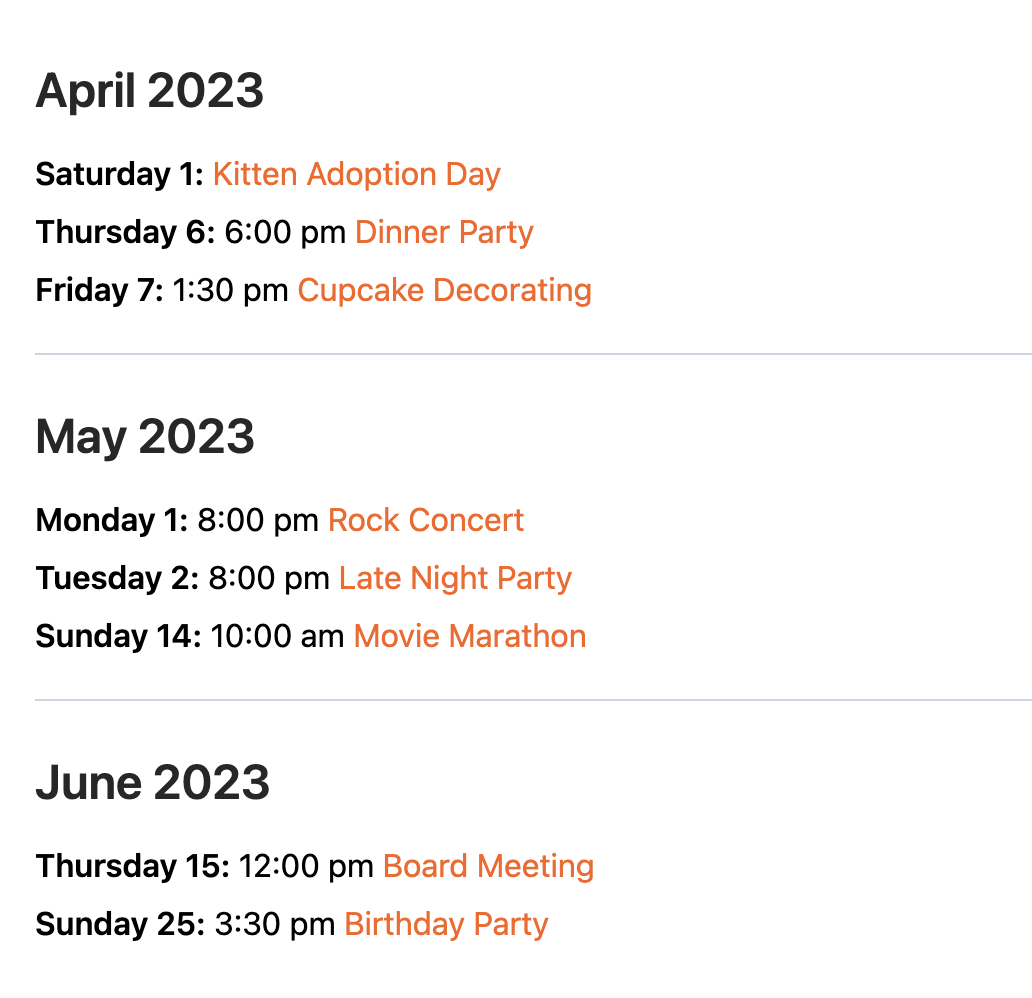
Task: Open the Birthday Party event
Action: [446, 925]
